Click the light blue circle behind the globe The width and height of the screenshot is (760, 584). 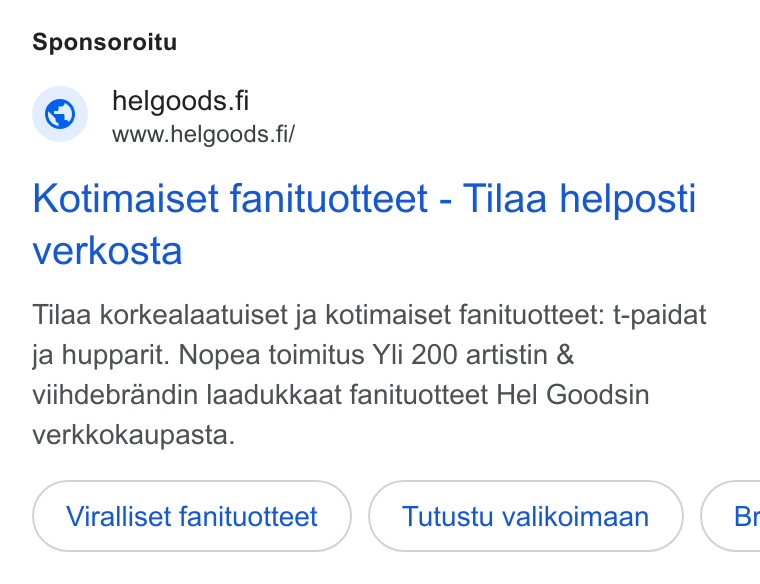coord(60,114)
